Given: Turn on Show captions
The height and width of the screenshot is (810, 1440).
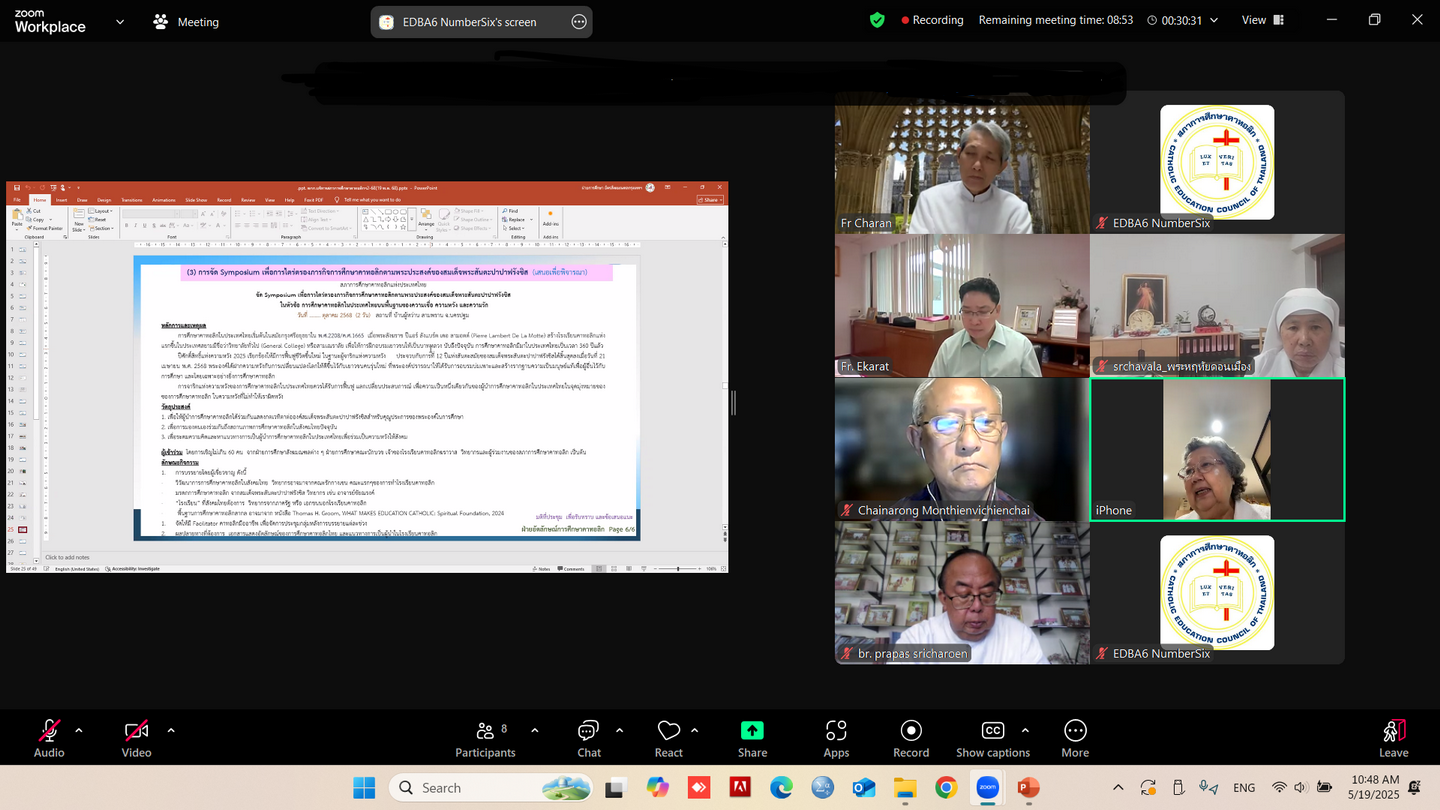Looking at the screenshot, I should [993, 738].
